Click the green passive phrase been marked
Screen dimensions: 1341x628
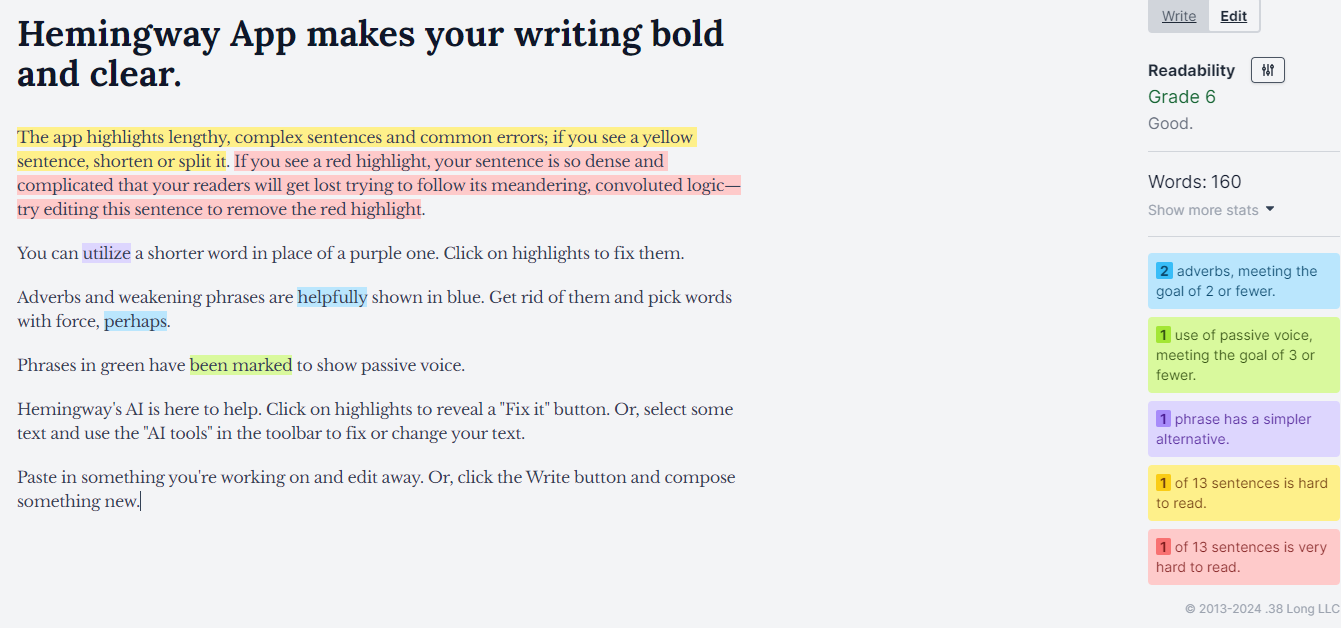pyautogui.click(x=240, y=365)
